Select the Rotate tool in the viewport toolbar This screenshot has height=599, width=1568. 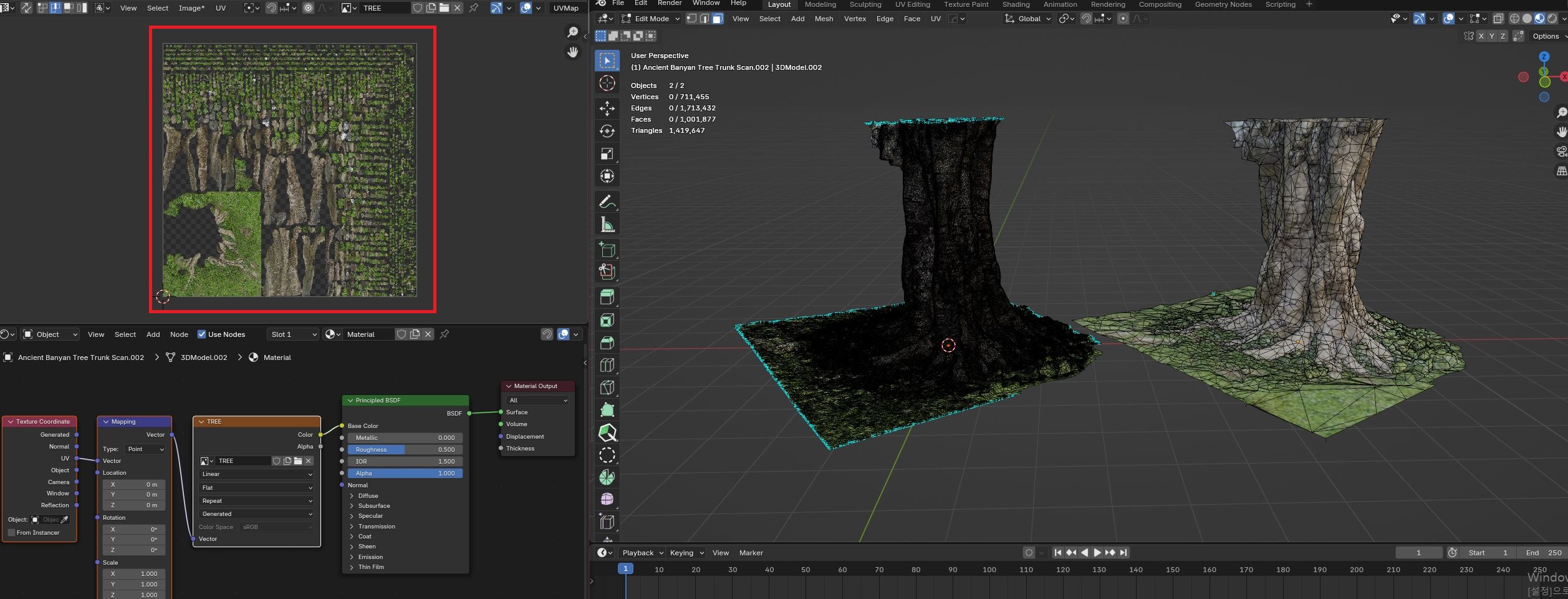(607, 131)
